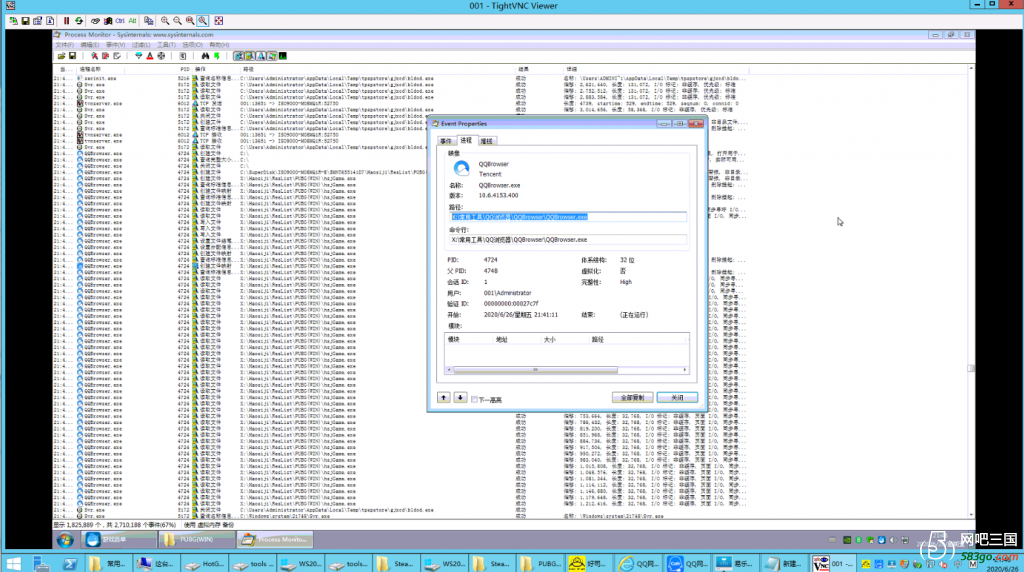
Task: Click the 命令行 command line field
Action: (x=568, y=240)
